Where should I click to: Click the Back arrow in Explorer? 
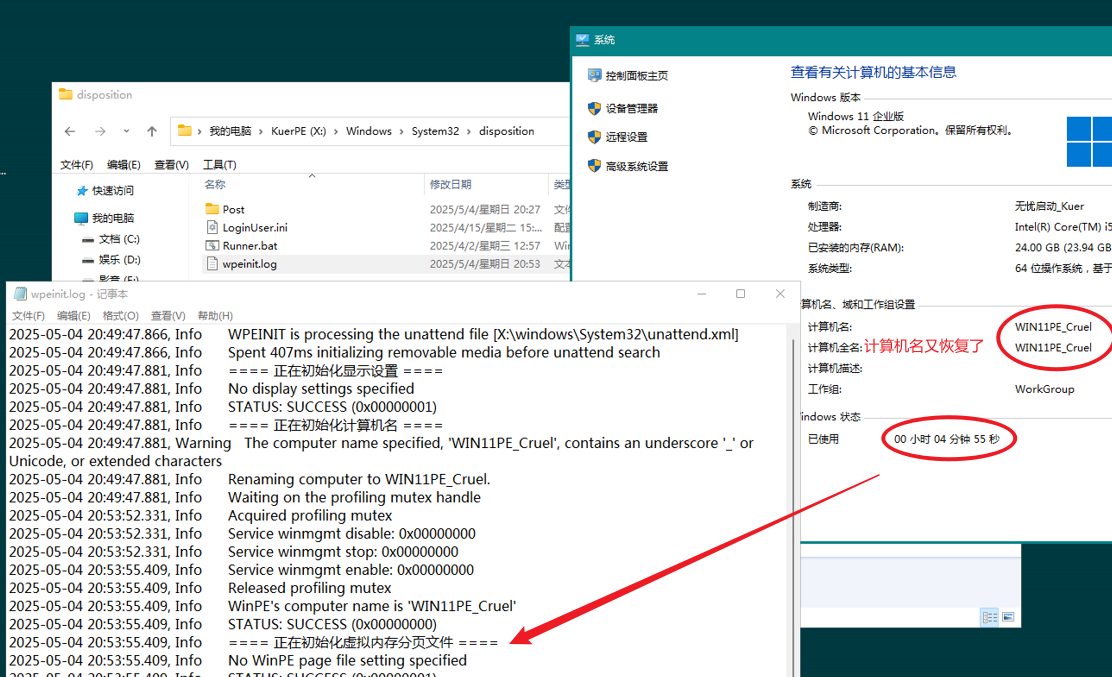coord(70,131)
